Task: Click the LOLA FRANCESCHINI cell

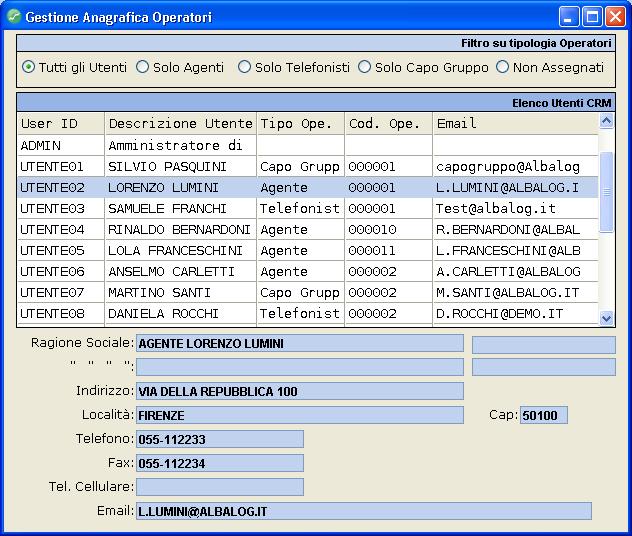Action: click(181, 250)
